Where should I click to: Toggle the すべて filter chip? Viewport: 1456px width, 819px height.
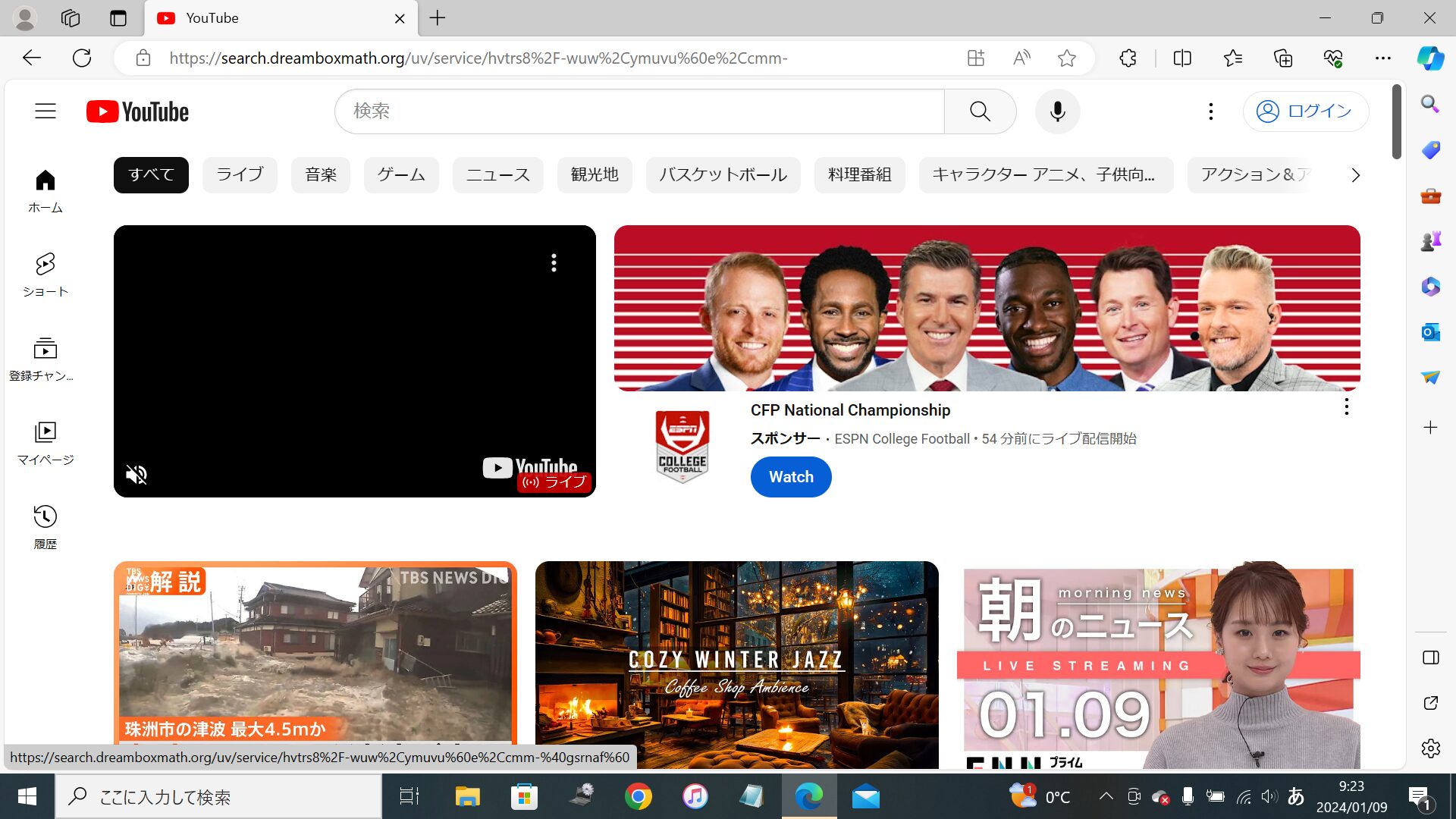[150, 174]
